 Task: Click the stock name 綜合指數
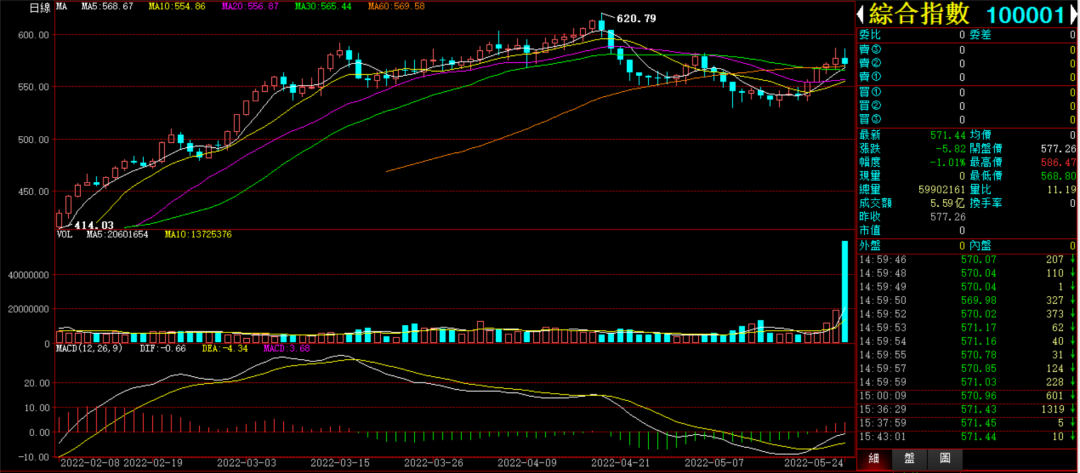pos(918,14)
